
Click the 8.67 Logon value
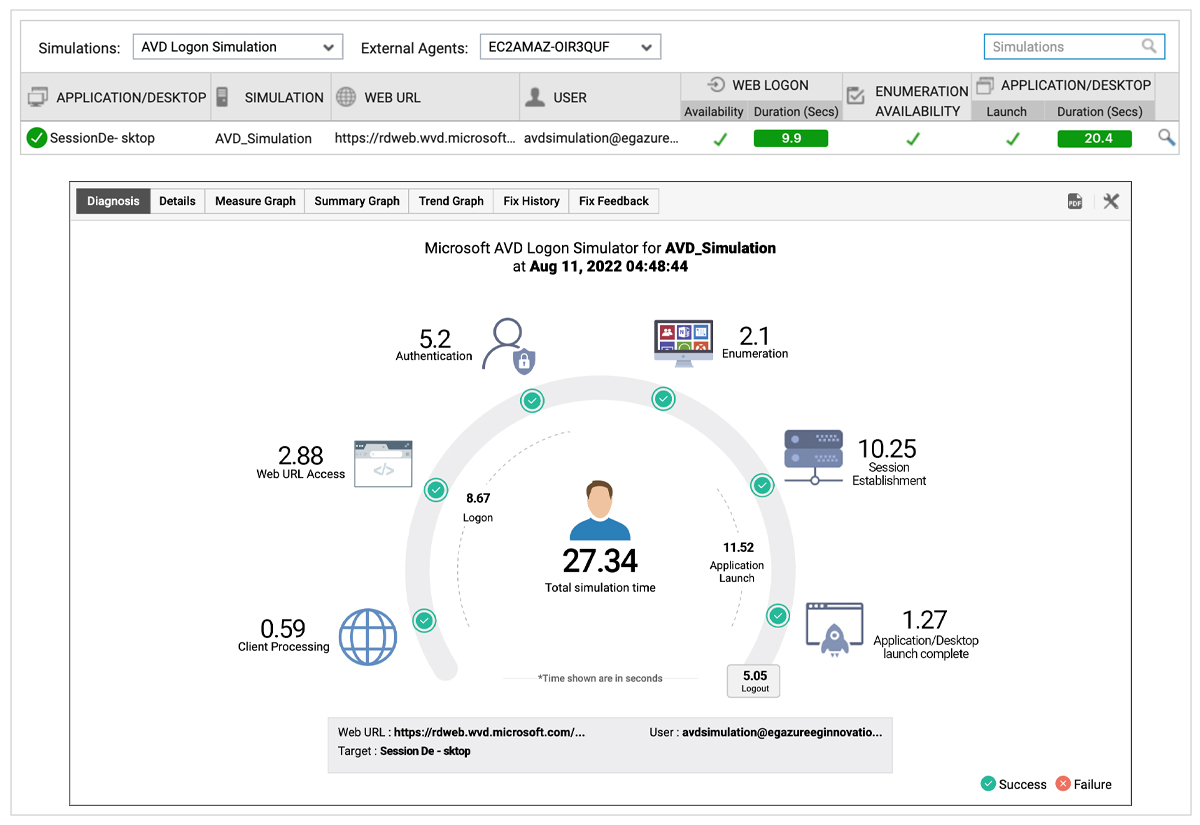pyautogui.click(x=478, y=497)
